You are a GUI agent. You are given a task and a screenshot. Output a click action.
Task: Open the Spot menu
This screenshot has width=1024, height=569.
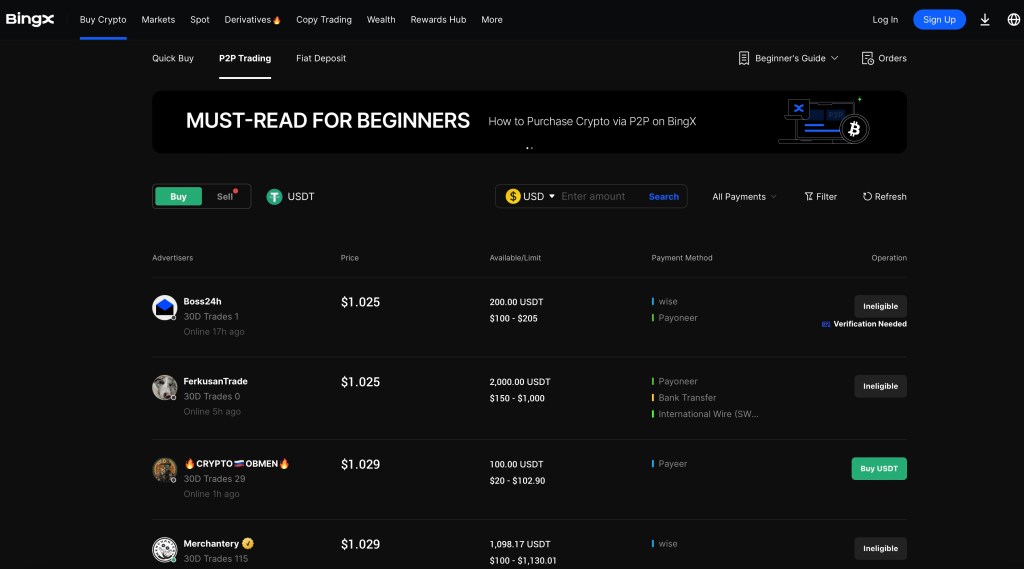coord(200,20)
